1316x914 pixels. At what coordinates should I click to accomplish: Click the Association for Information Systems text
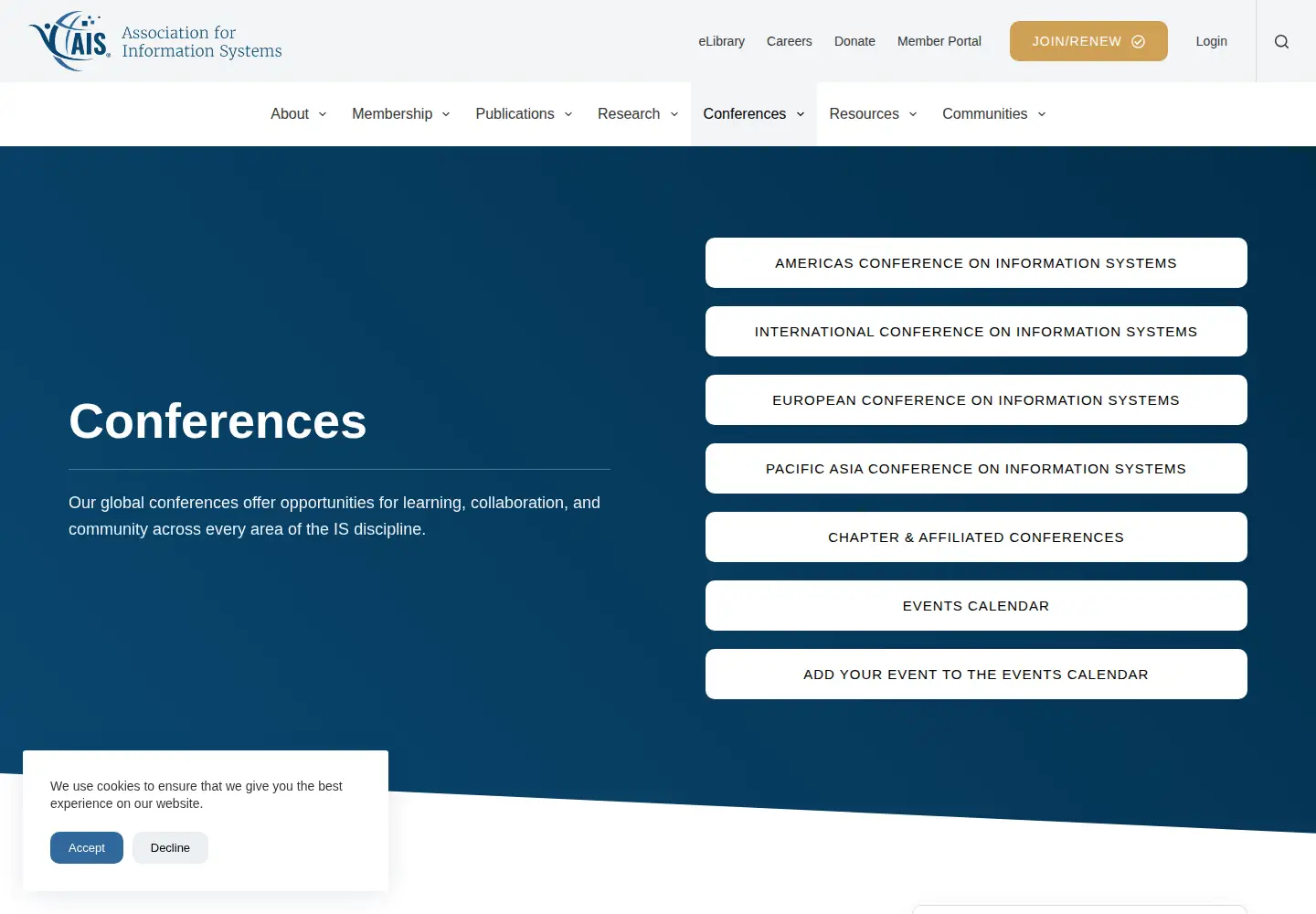pyautogui.click(x=202, y=42)
